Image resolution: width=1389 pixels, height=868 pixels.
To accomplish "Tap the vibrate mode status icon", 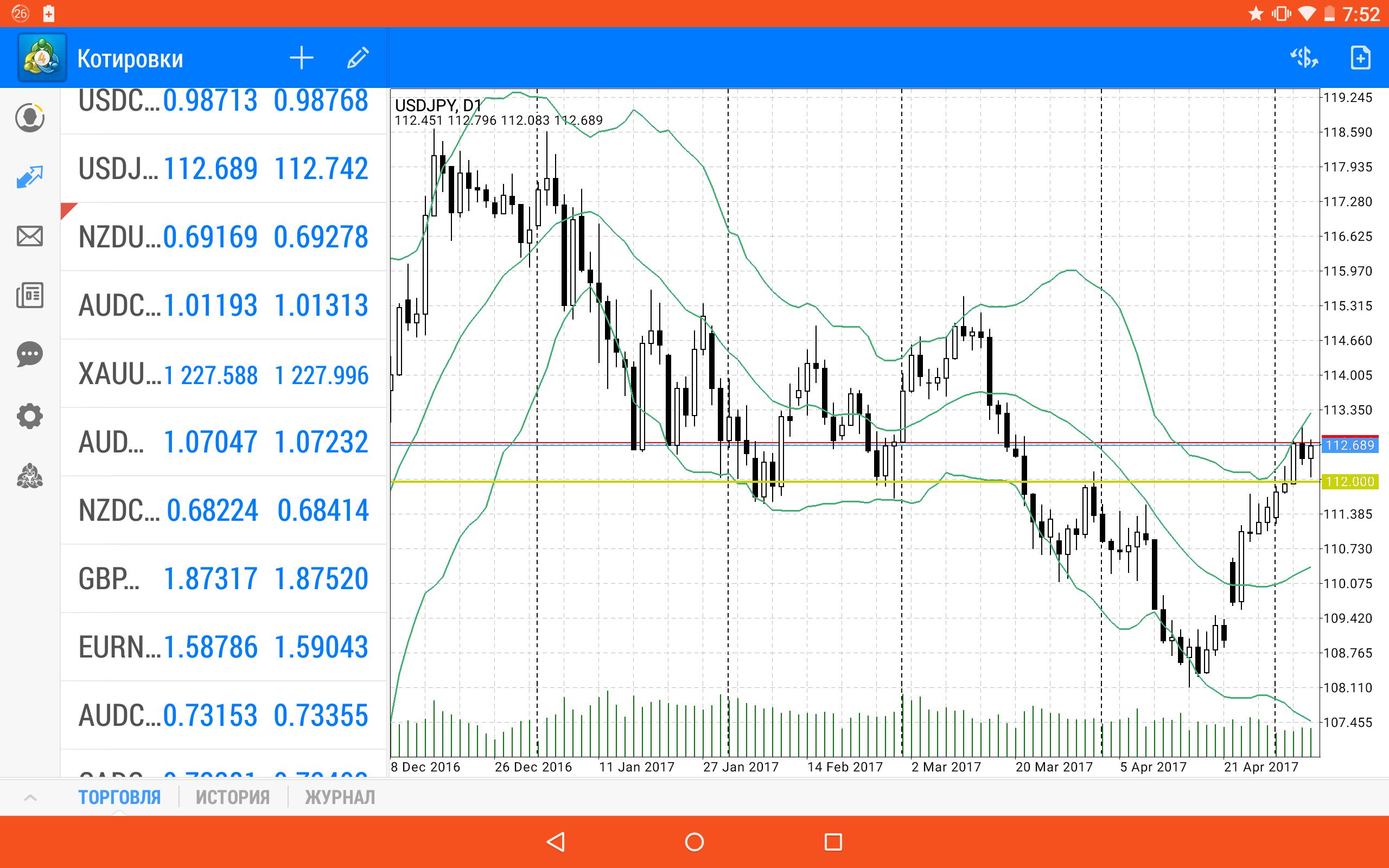I will click(x=1281, y=13).
